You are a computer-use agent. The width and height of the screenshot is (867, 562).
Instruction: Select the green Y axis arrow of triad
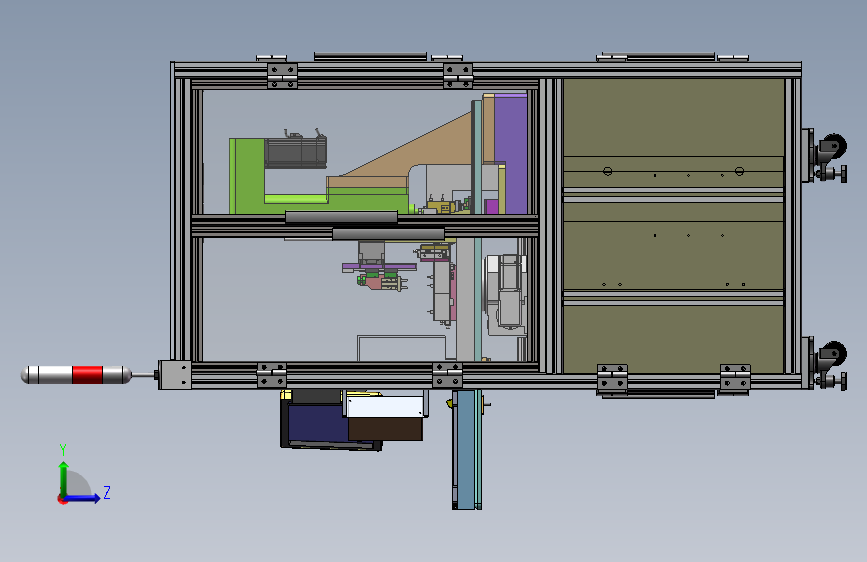[64, 479]
